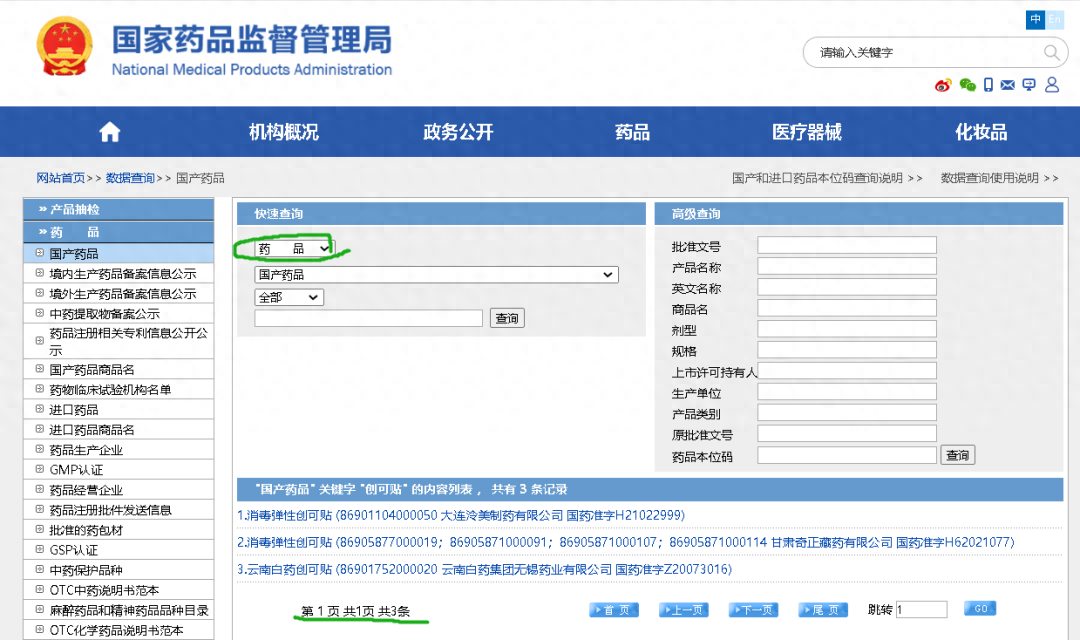1080x640 pixels.
Task: Click the magnifier in the keyword search box
Action: (1051, 52)
